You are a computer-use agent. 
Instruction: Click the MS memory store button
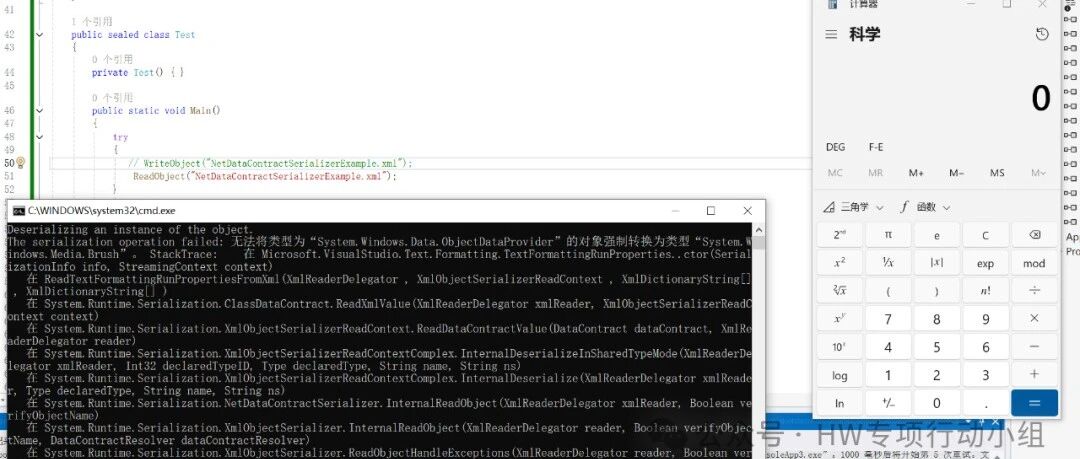coord(997,173)
